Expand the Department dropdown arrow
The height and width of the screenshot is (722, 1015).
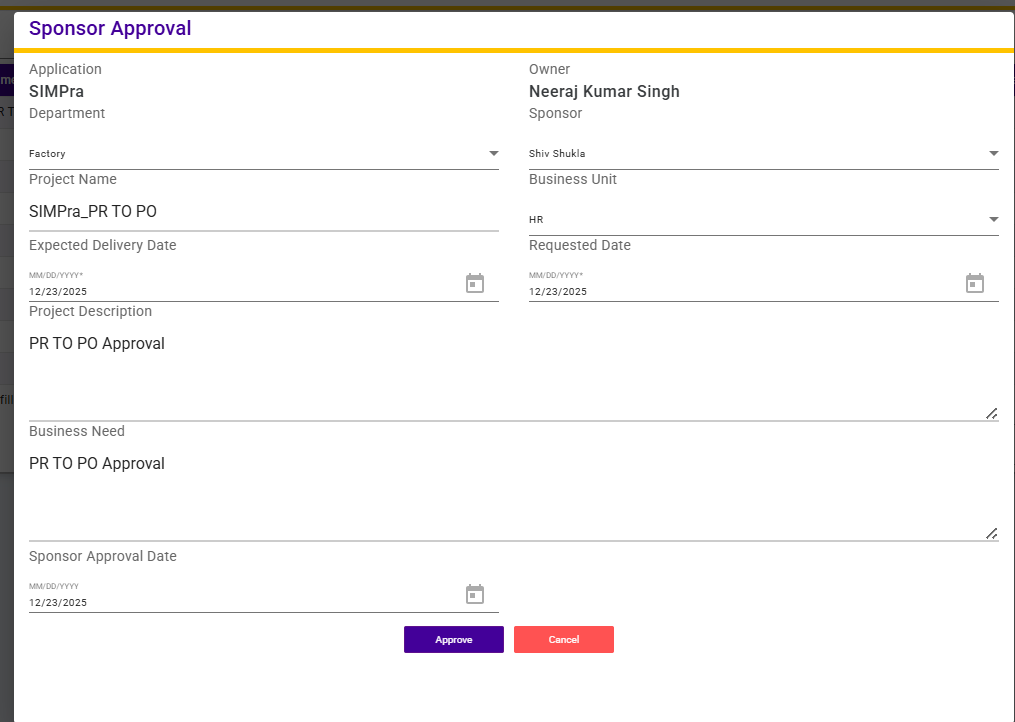[493, 154]
